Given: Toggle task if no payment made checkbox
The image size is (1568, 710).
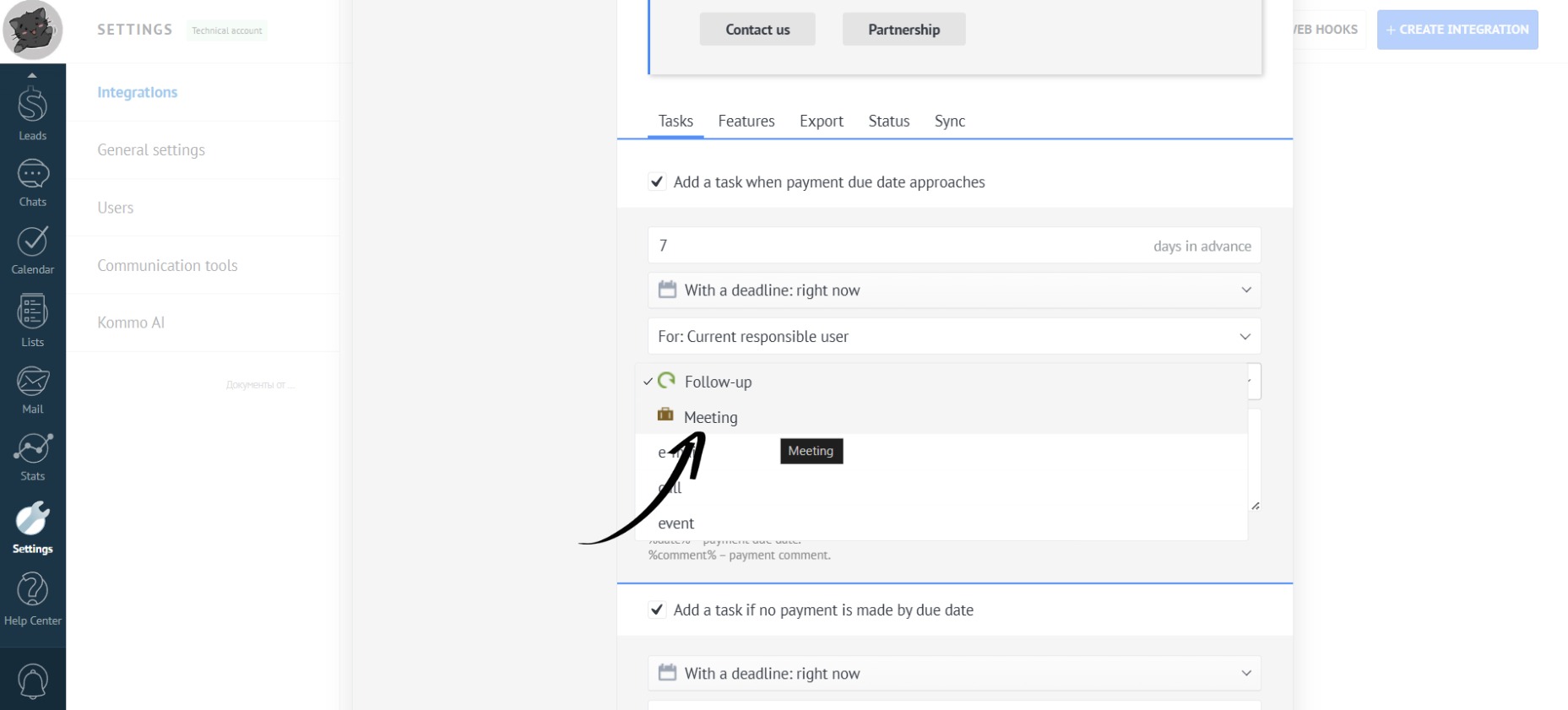Looking at the screenshot, I should coord(657,610).
